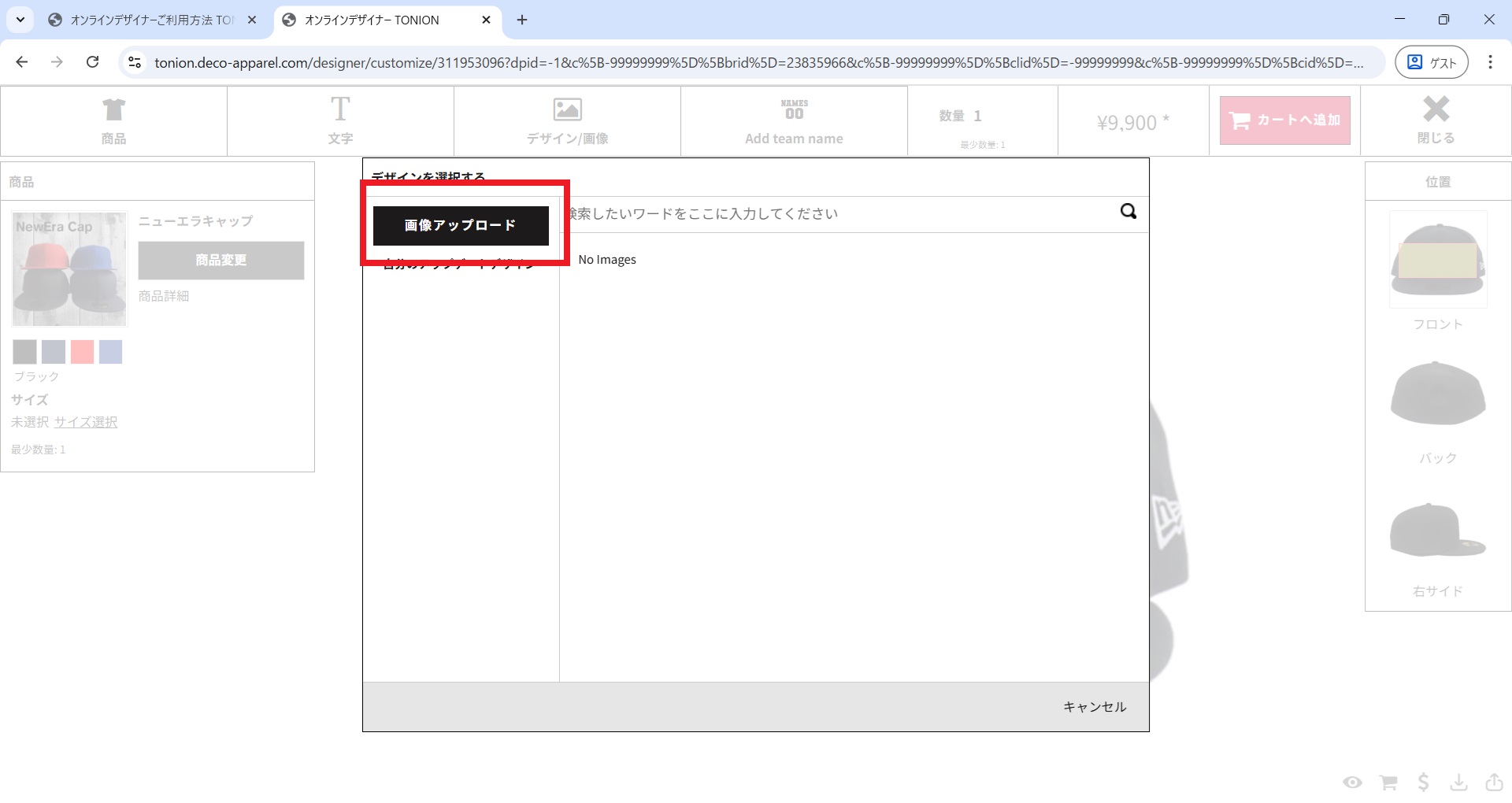Switch to the オンラインデザイナーご利用方法 tab
This screenshot has width=1512, height=803.
[153, 20]
